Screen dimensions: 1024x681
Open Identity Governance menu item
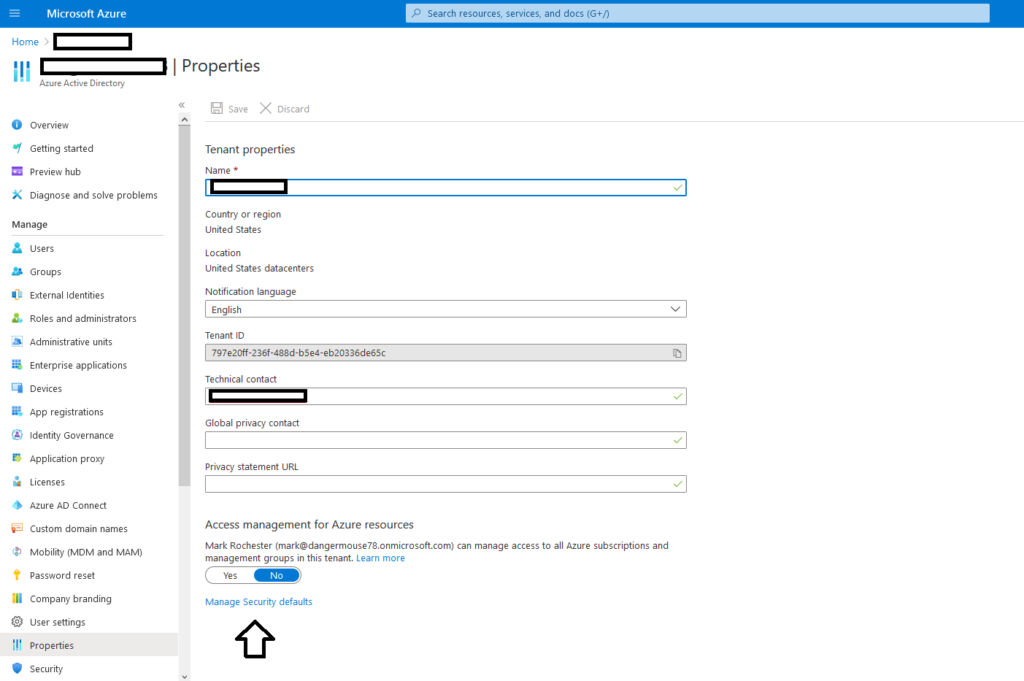tap(71, 436)
